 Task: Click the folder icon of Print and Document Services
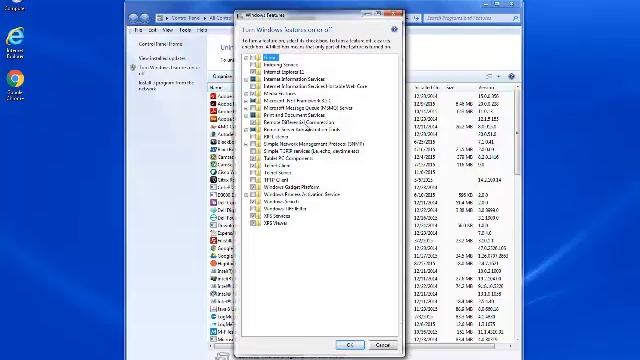pyautogui.click(x=258, y=115)
